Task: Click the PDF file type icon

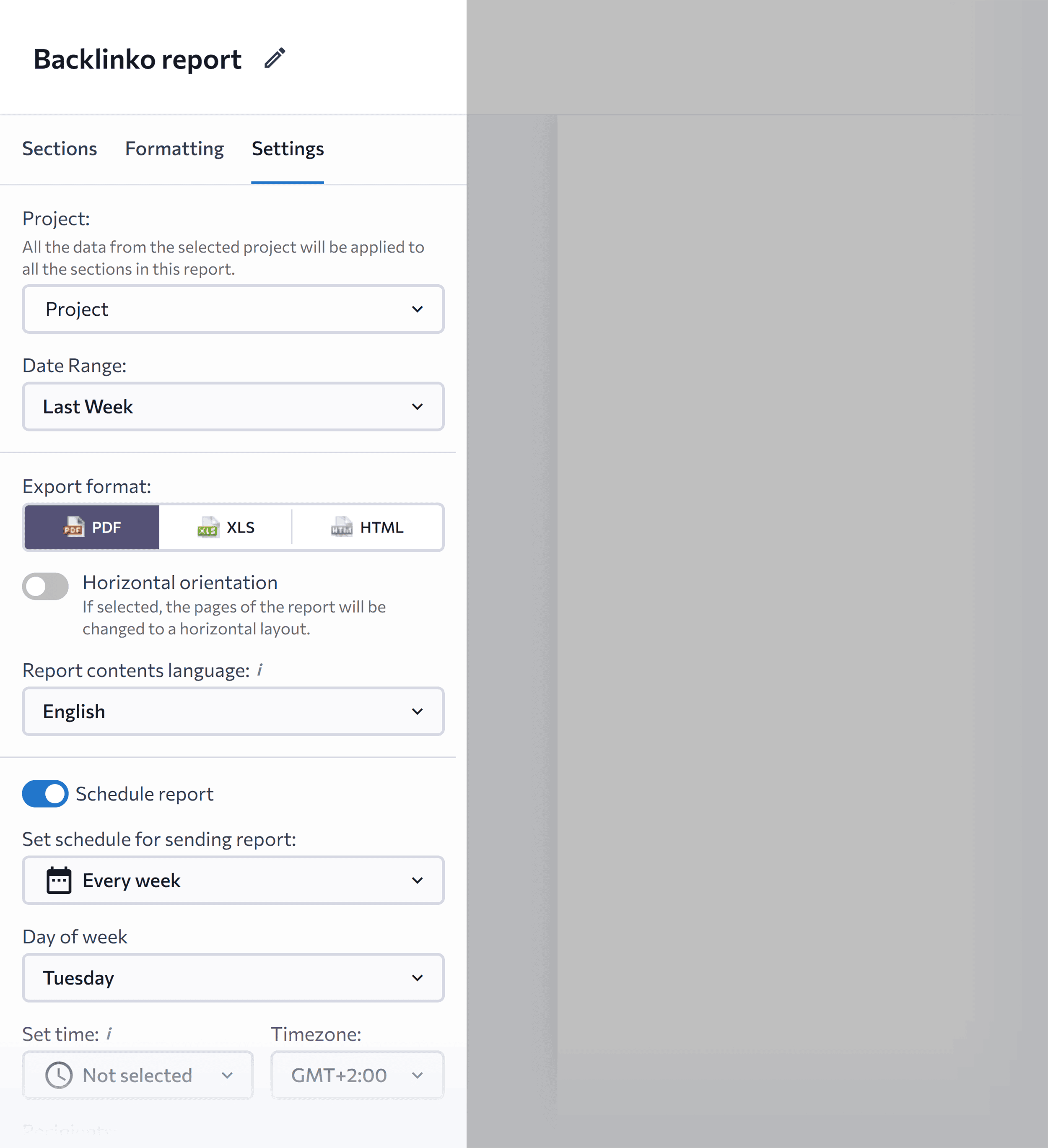Action: [x=74, y=526]
